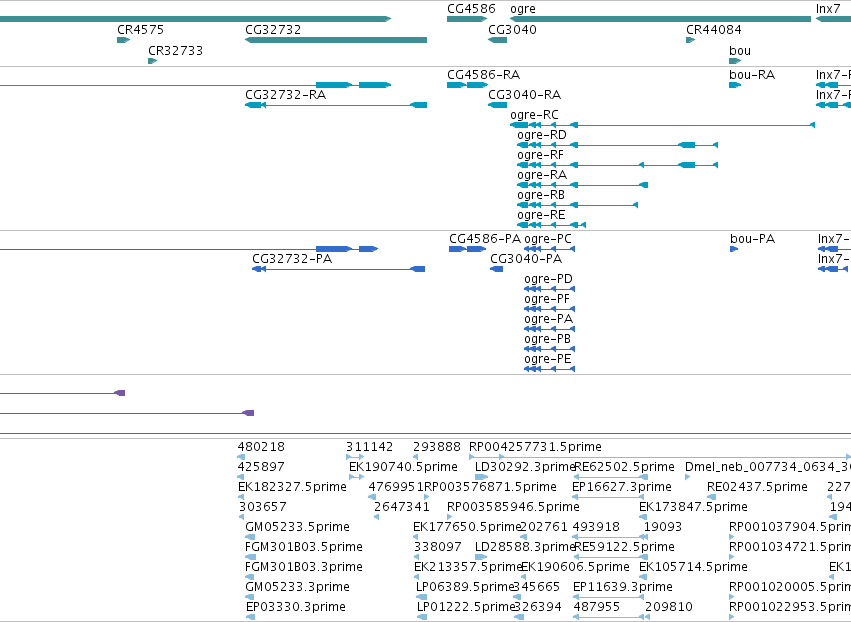
Task: Select the LD30292.3prime EST label
Action: [524, 467]
